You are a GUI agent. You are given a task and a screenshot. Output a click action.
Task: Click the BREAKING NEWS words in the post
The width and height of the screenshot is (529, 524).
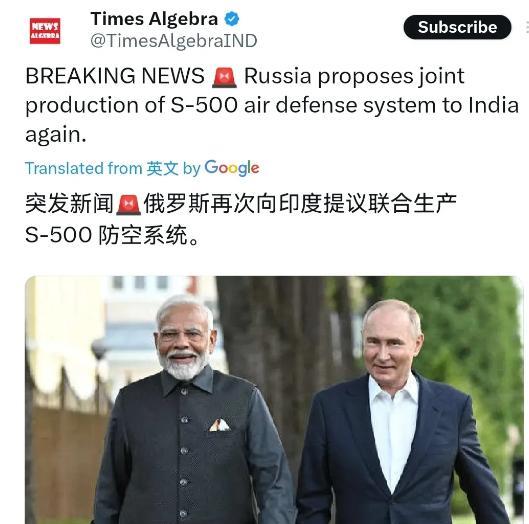(x=115, y=76)
